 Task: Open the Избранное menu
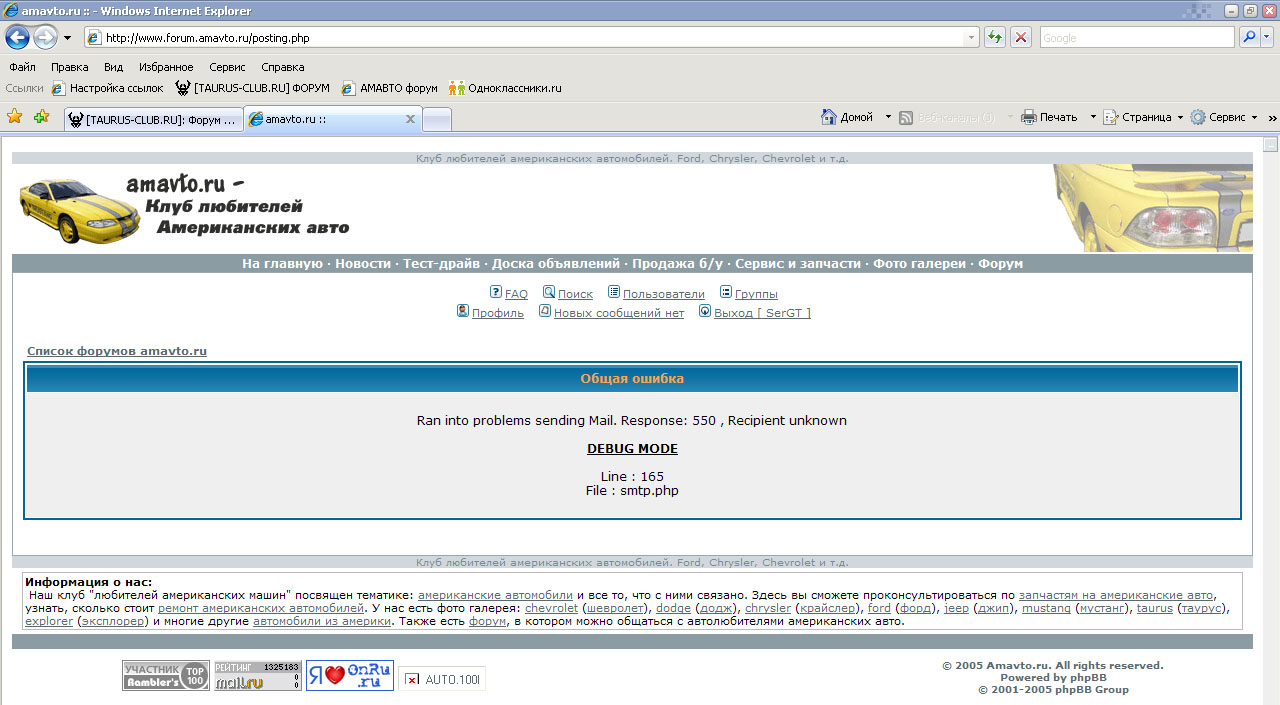166,67
